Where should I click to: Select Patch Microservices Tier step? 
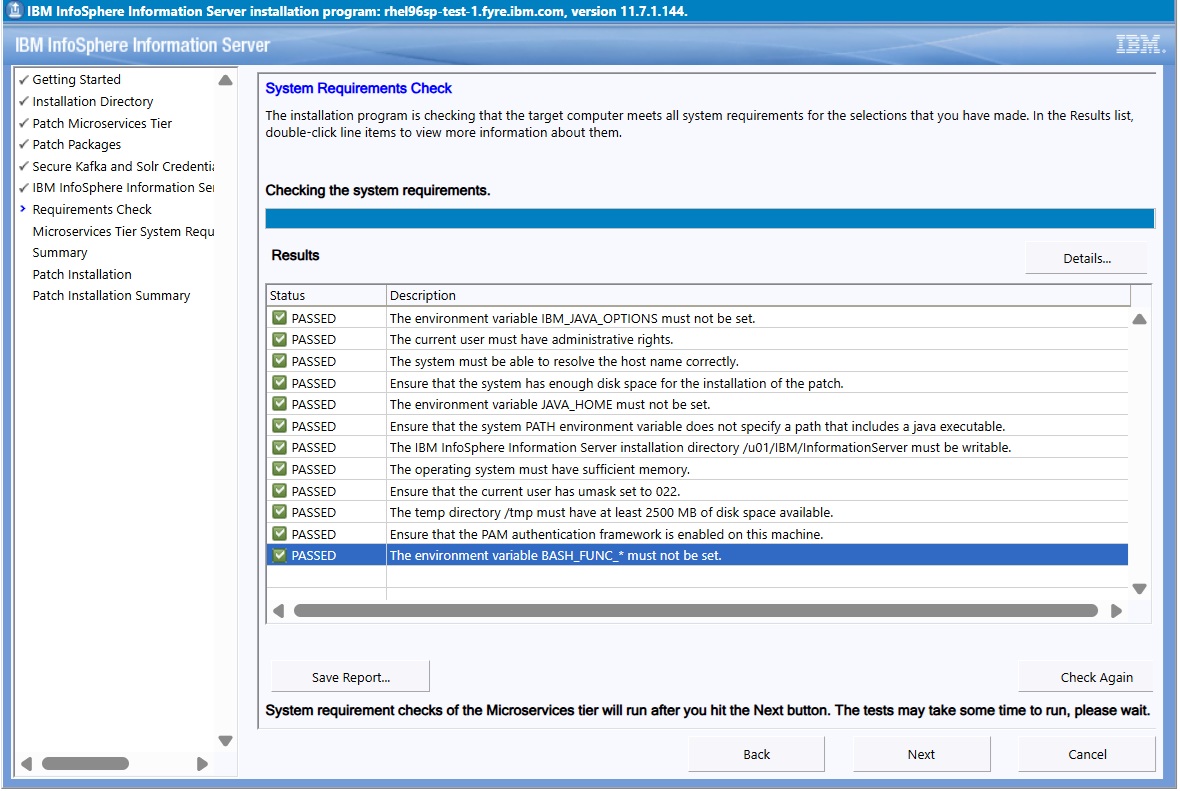point(102,123)
